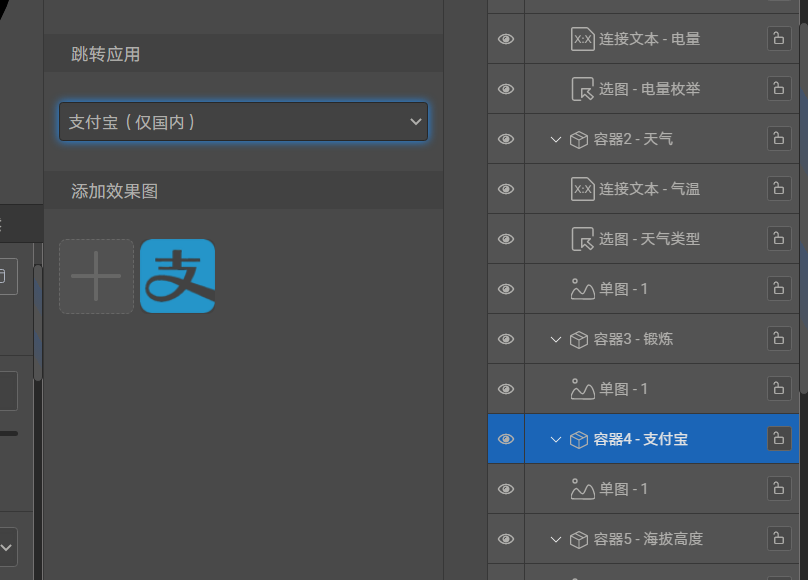
Task: Select 单图 - 1 label inside 容器4 - 支付宝
Action: [x=624, y=489]
